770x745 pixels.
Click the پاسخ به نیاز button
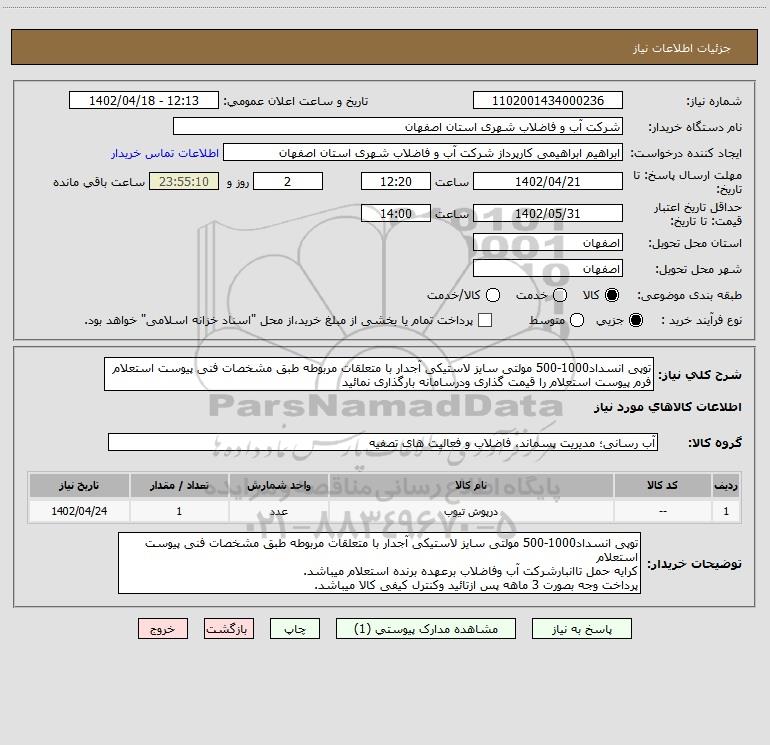[581, 629]
